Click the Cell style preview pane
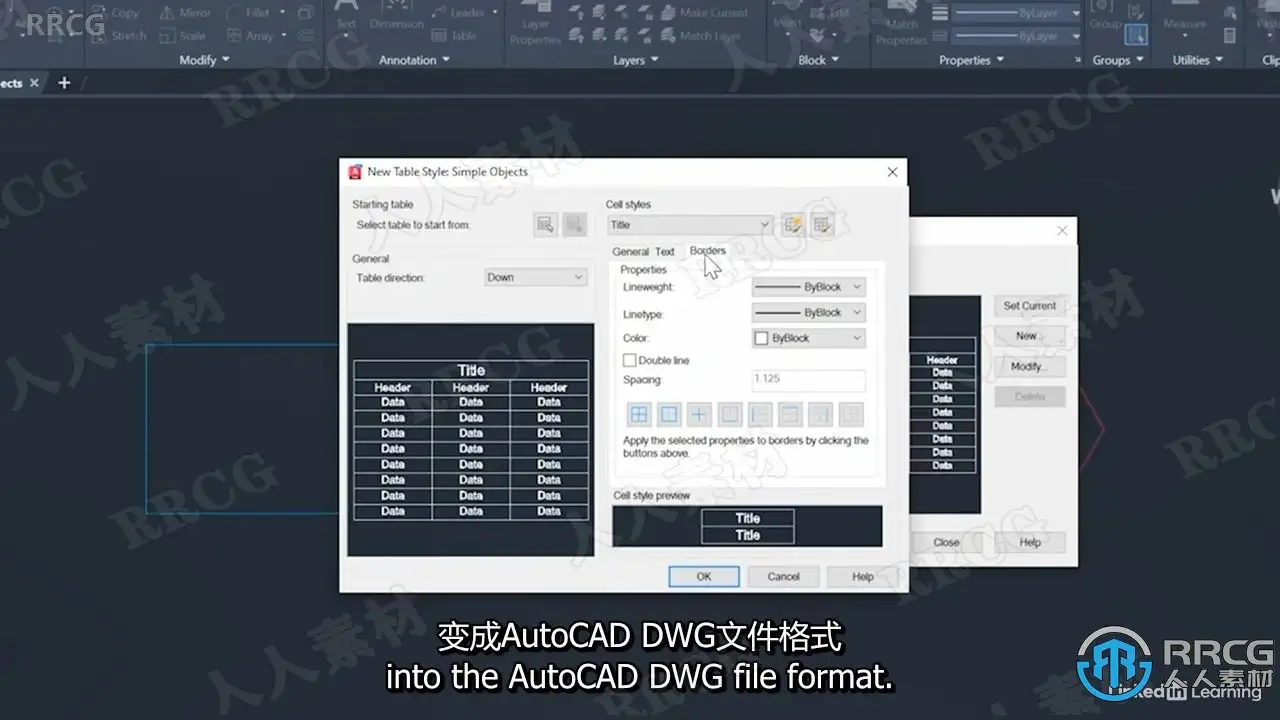The width and height of the screenshot is (1280, 720). tap(747, 526)
